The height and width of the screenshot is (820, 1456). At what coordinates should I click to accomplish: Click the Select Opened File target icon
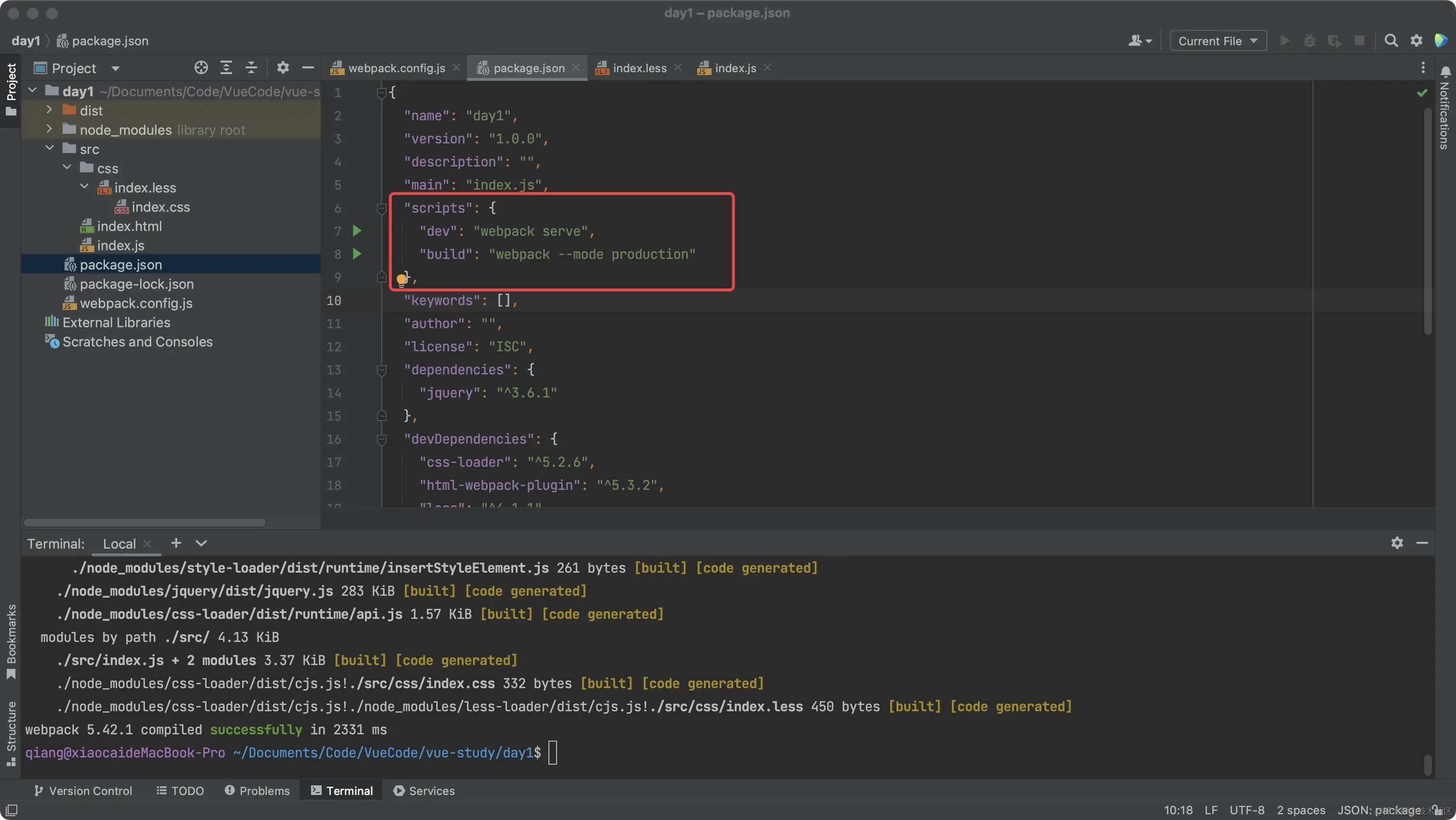[x=201, y=68]
